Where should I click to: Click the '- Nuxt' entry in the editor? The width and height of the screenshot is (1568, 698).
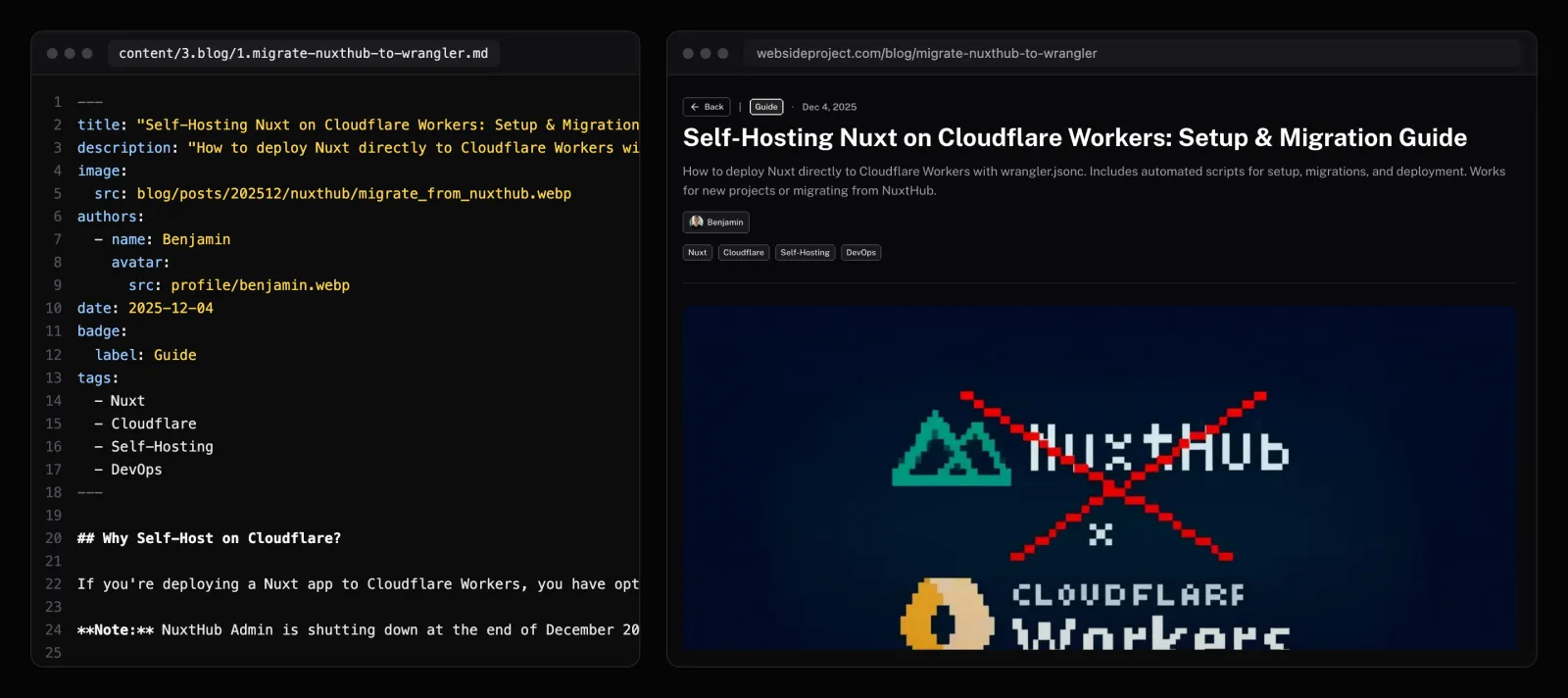120,400
